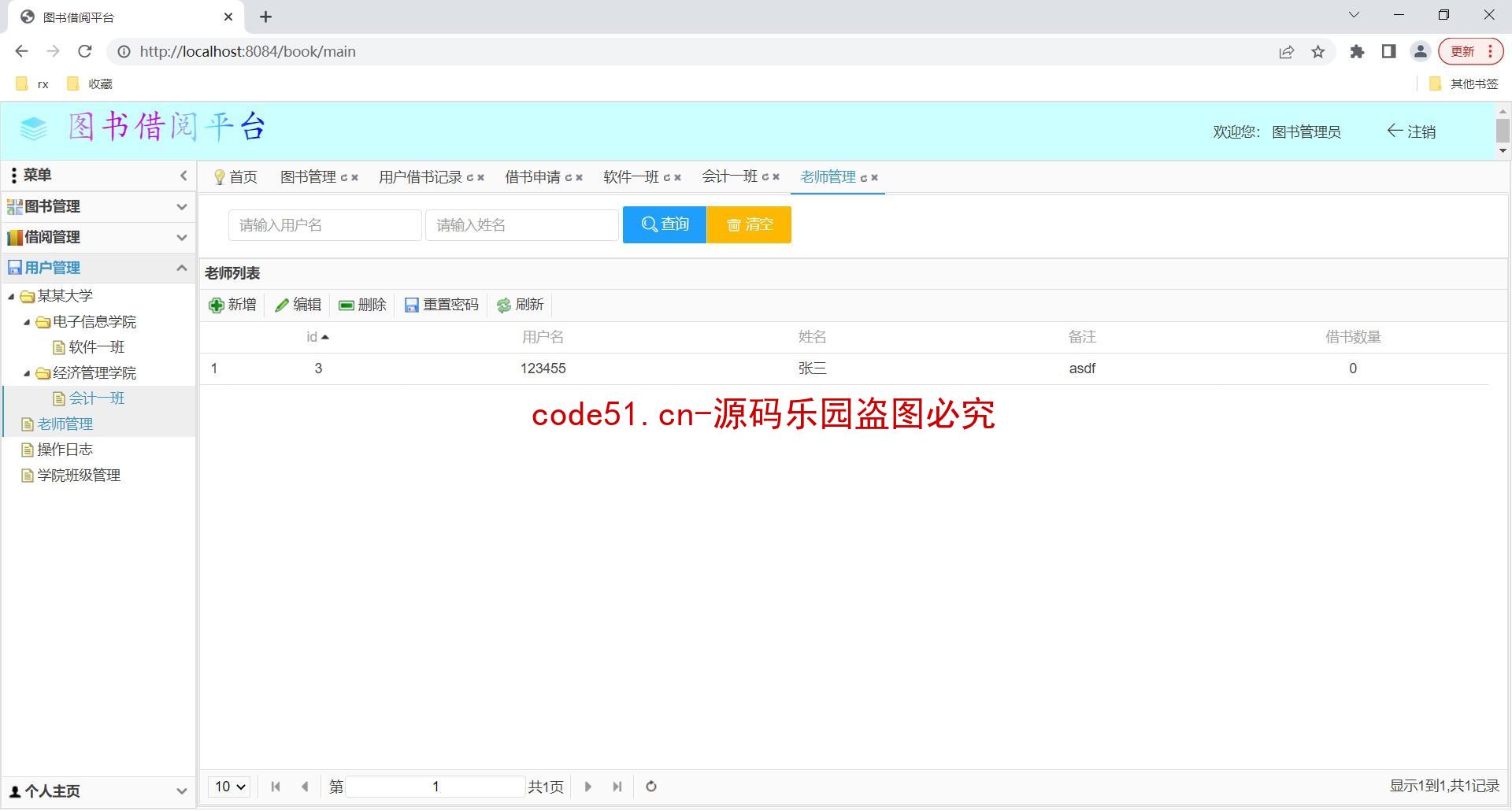Screen dimensions: 1512x811
Task: Collapse the 电子信息学院 tree node
Action: [x=27, y=322]
